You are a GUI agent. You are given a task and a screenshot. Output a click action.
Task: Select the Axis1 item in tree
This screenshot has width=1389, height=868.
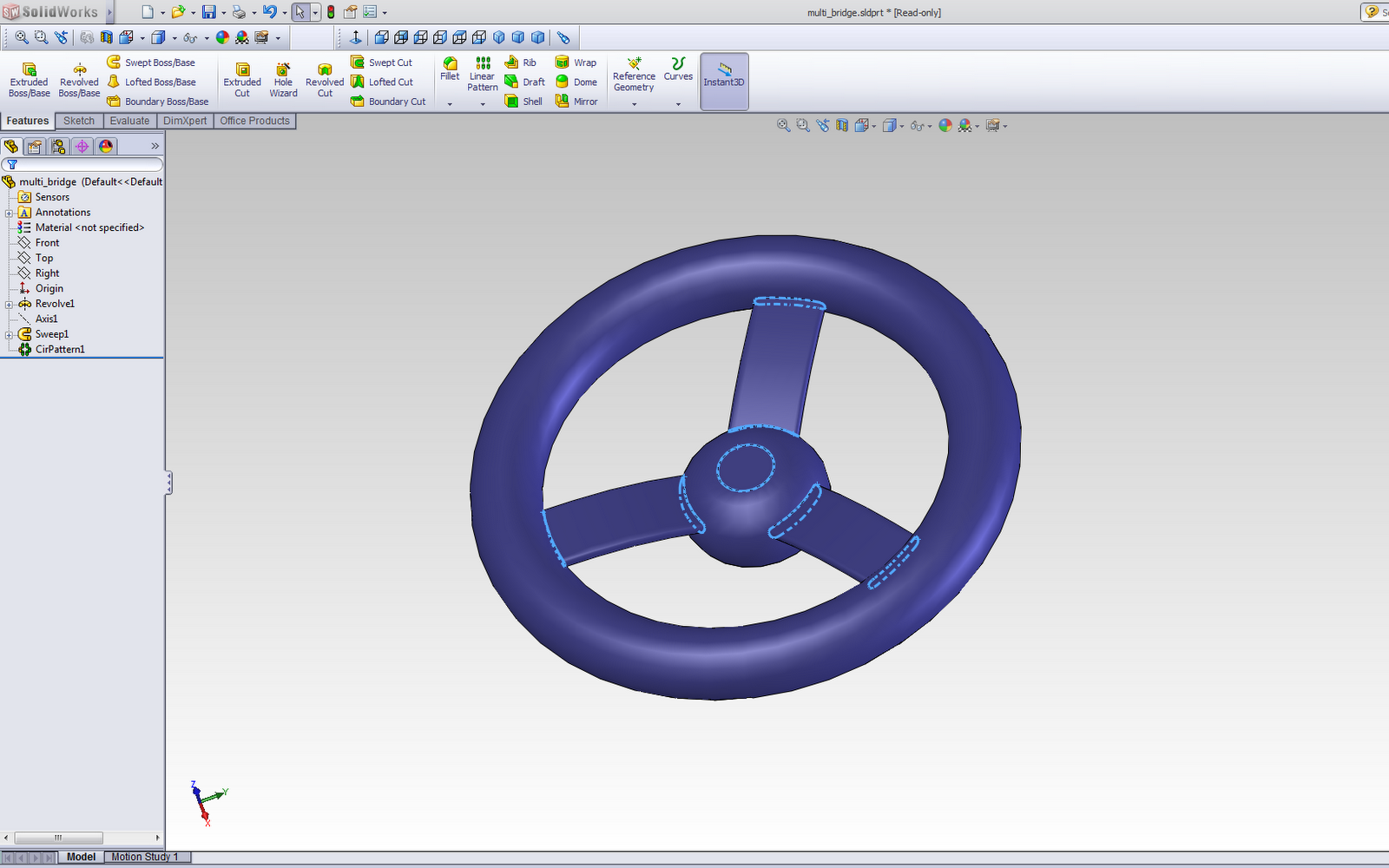tap(46, 319)
